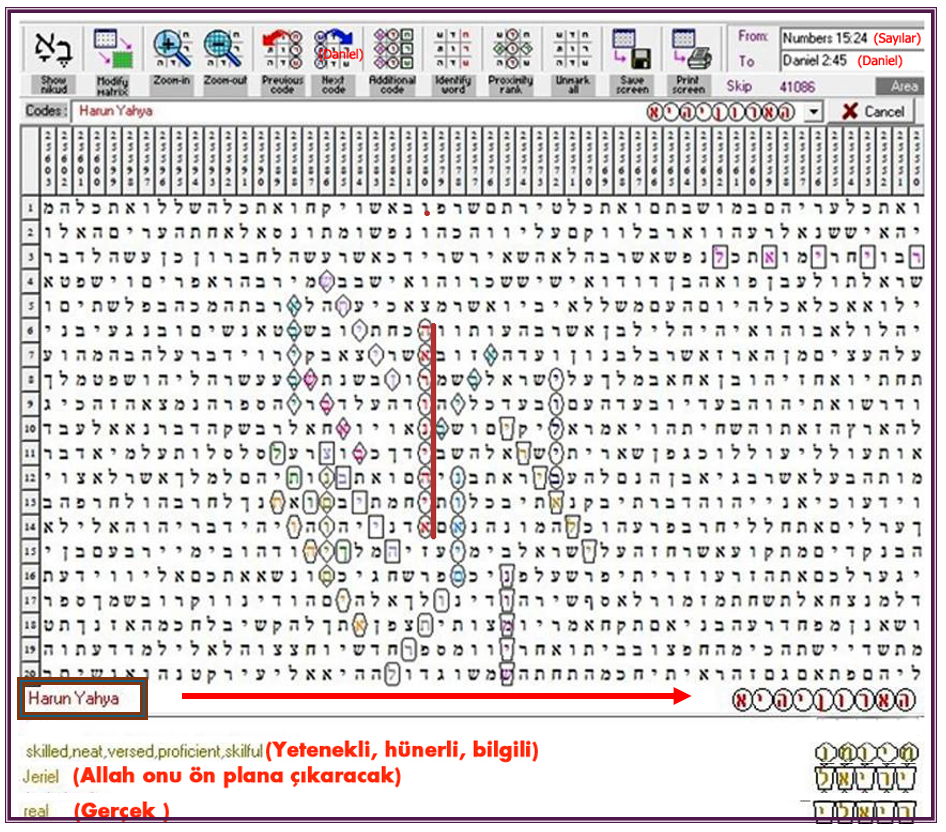Select the 'real' code entry
The height and width of the screenshot is (832, 946).
(x=36, y=811)
